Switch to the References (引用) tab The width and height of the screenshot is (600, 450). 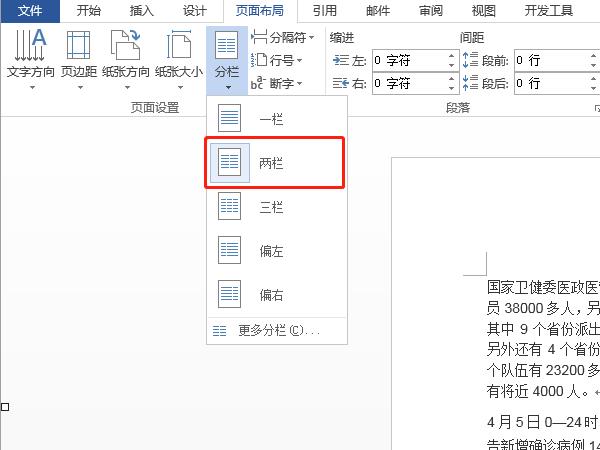pyautogui.click(x=324, y=11)
